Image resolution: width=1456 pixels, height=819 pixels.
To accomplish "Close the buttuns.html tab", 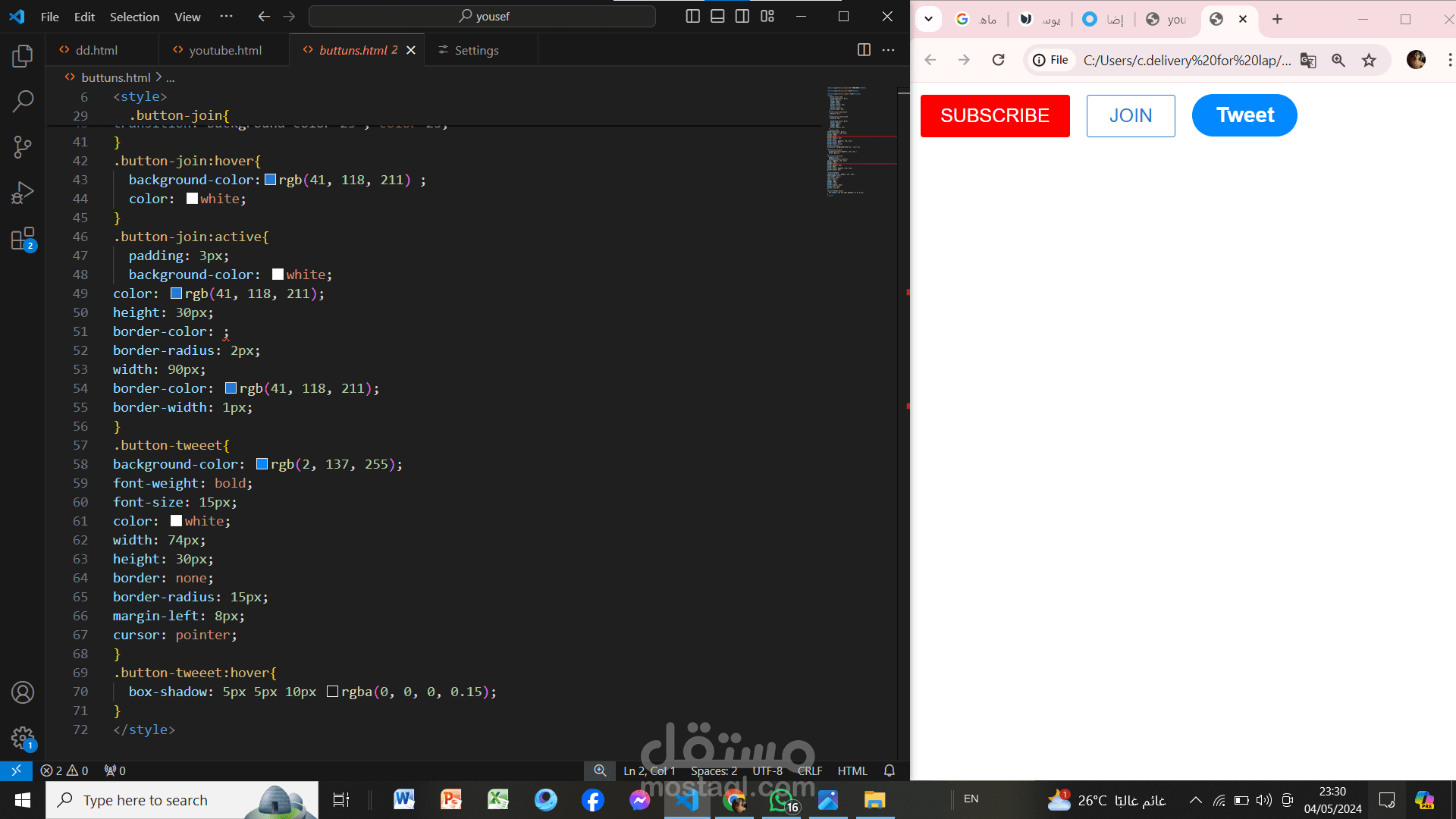I will [x=411, y=50].
